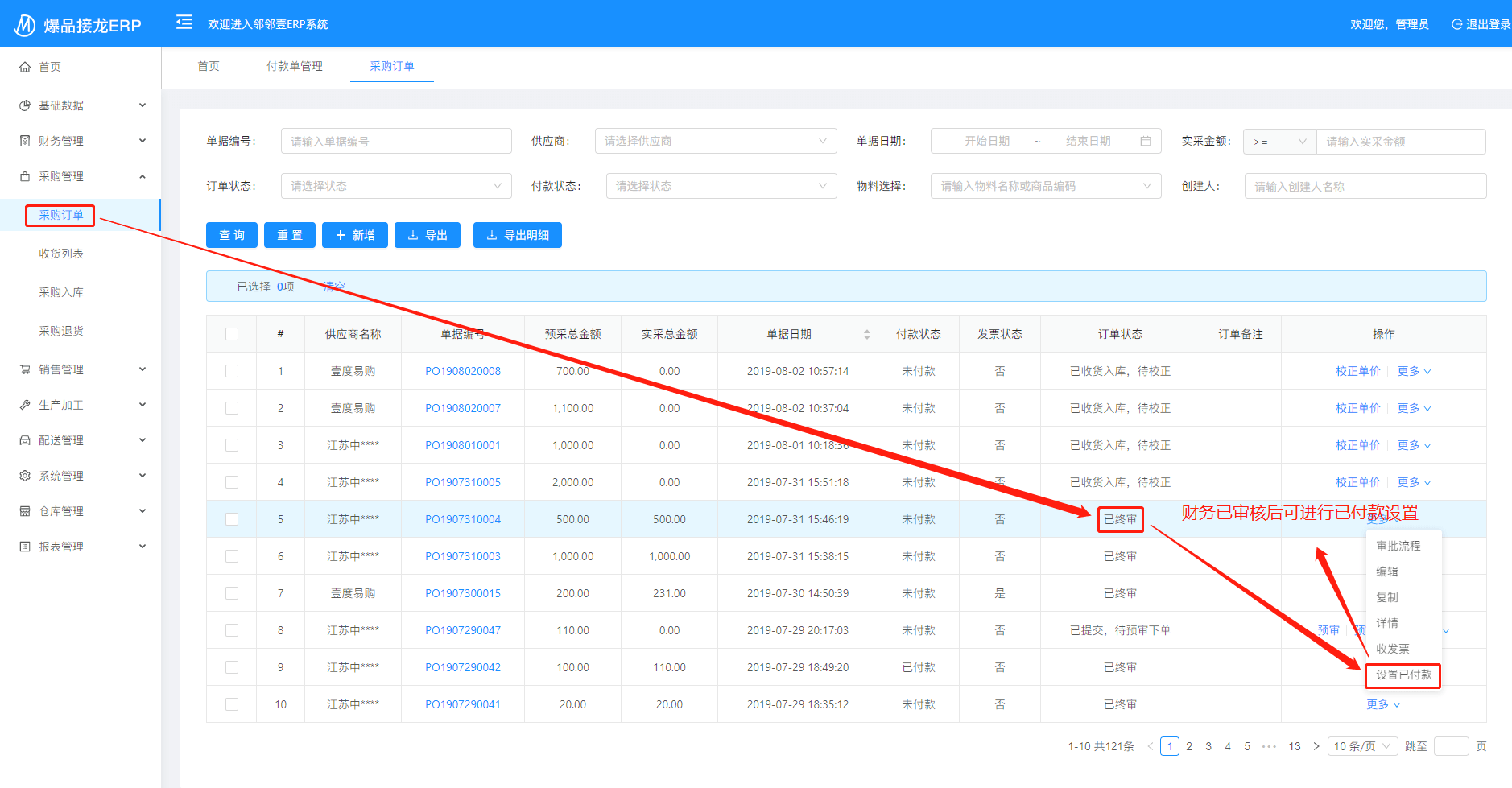
Task: Open the 付款状态 select dropdown
Action: (x=721, y=186)
